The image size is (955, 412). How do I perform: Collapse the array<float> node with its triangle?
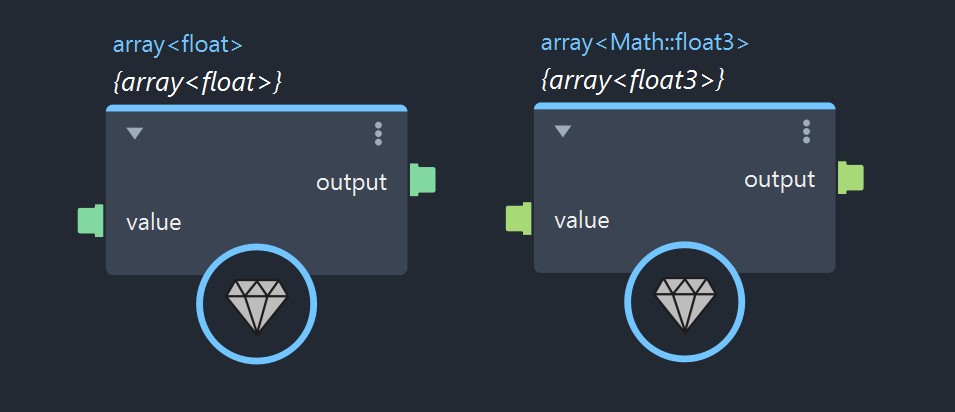(x=135, y=133)
